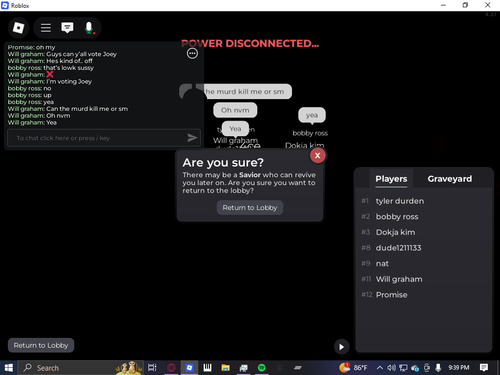Show hidden system tray icons
This screenshot has width=500, height=375.
(379, 368)
